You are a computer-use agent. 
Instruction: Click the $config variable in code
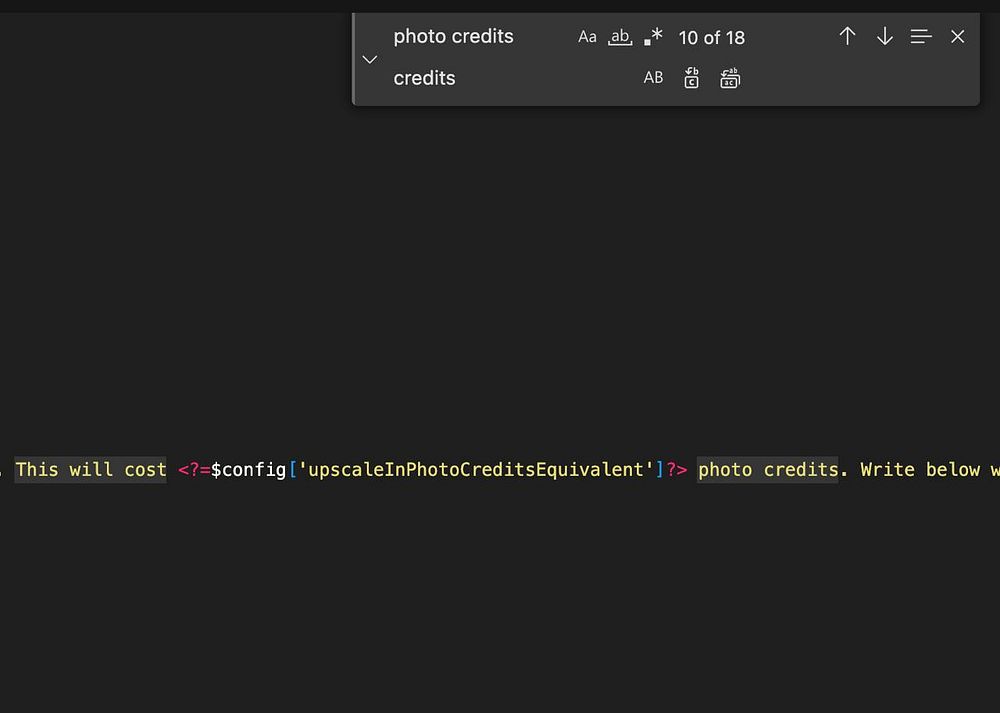(x=248, y=470)
